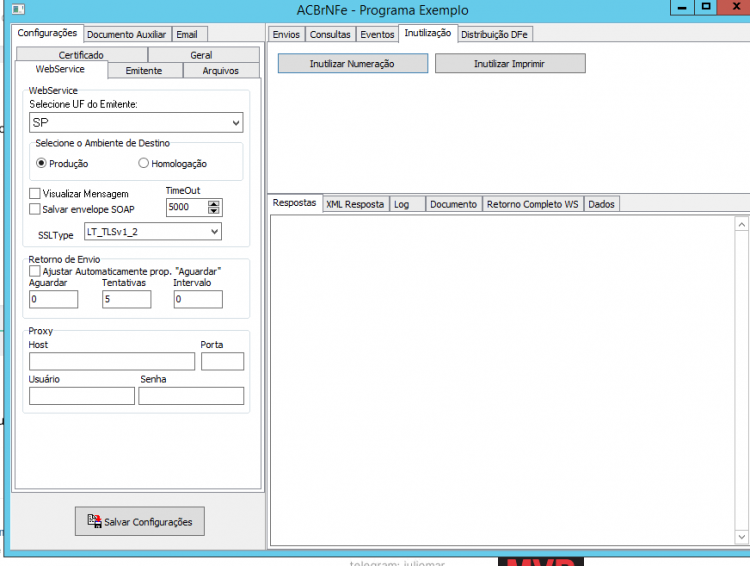Screen dimensions: 750x566
Task: Click the Proxy Usuário input field
Action: [x=82, y=396]
